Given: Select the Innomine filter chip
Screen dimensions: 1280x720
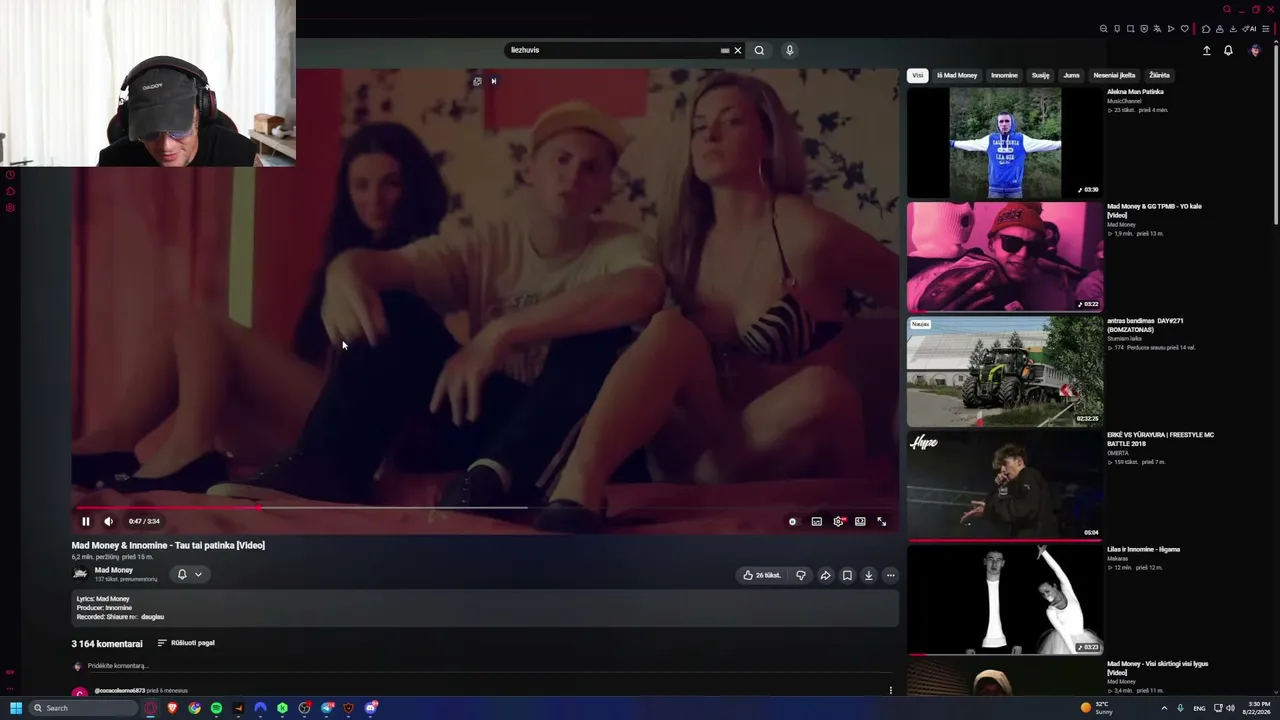Looking at the screenshot, I should click(x=1004, y=75).
